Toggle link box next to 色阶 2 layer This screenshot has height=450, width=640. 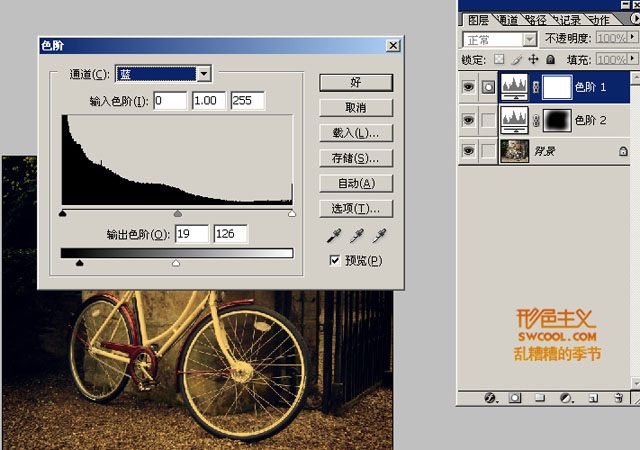[488, 120]
